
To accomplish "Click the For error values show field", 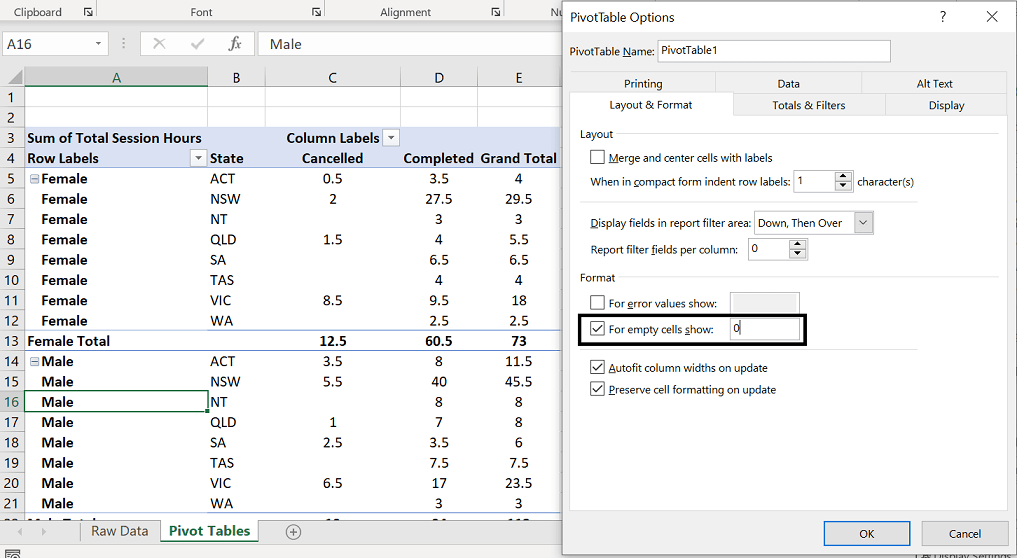I will [765, 303].
